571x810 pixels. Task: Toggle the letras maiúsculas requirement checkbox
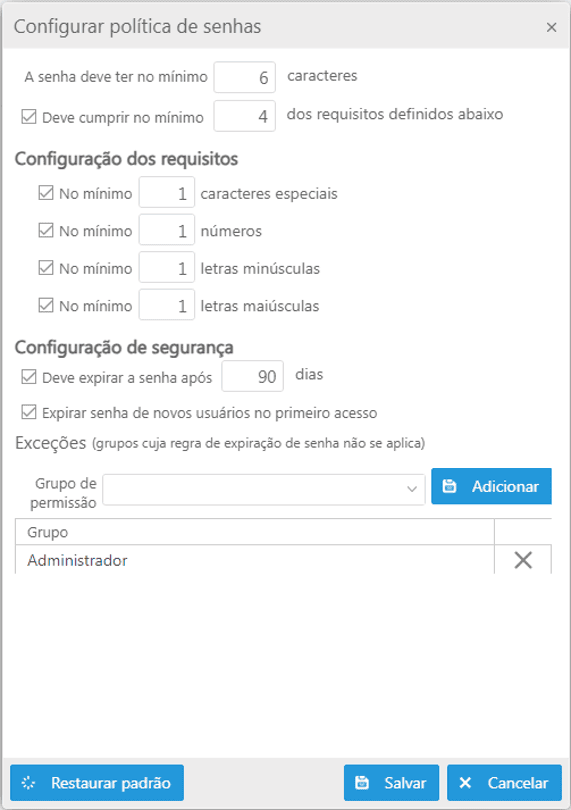point(46,305)
